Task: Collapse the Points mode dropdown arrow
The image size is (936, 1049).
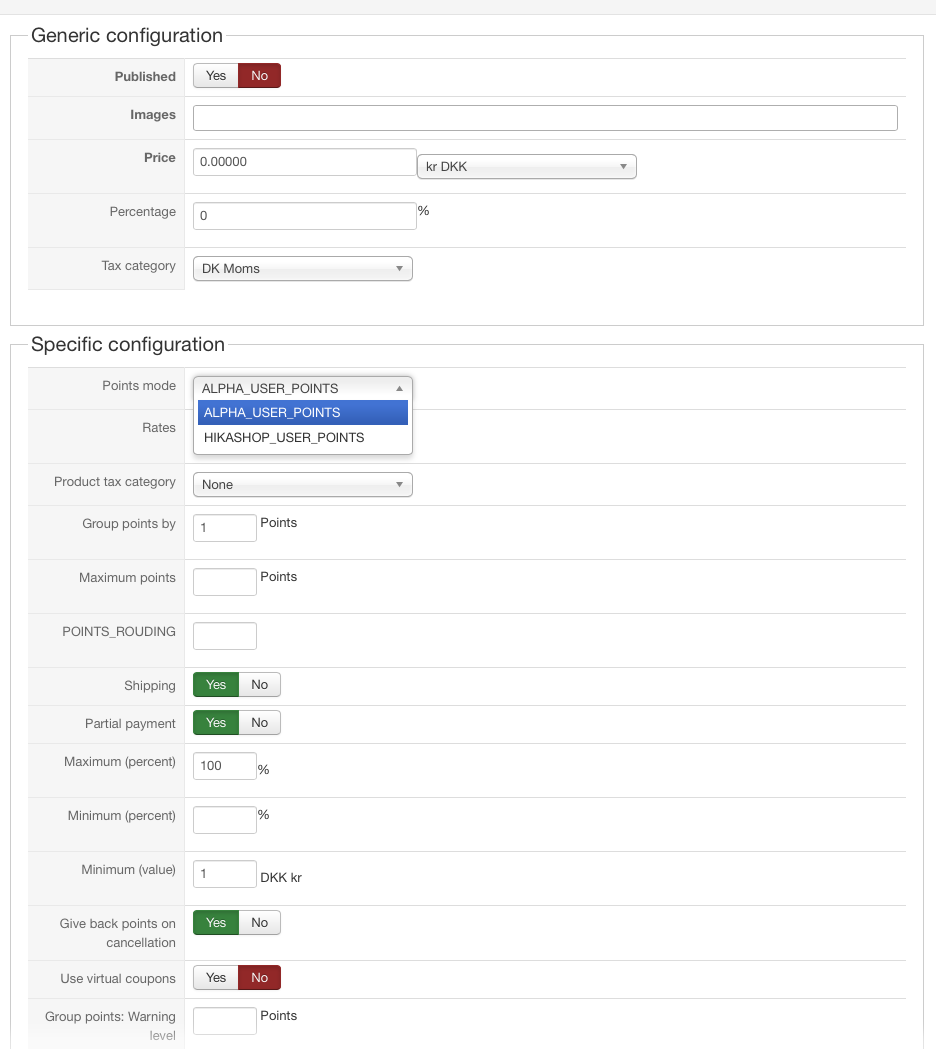Action: click(399, 388)
